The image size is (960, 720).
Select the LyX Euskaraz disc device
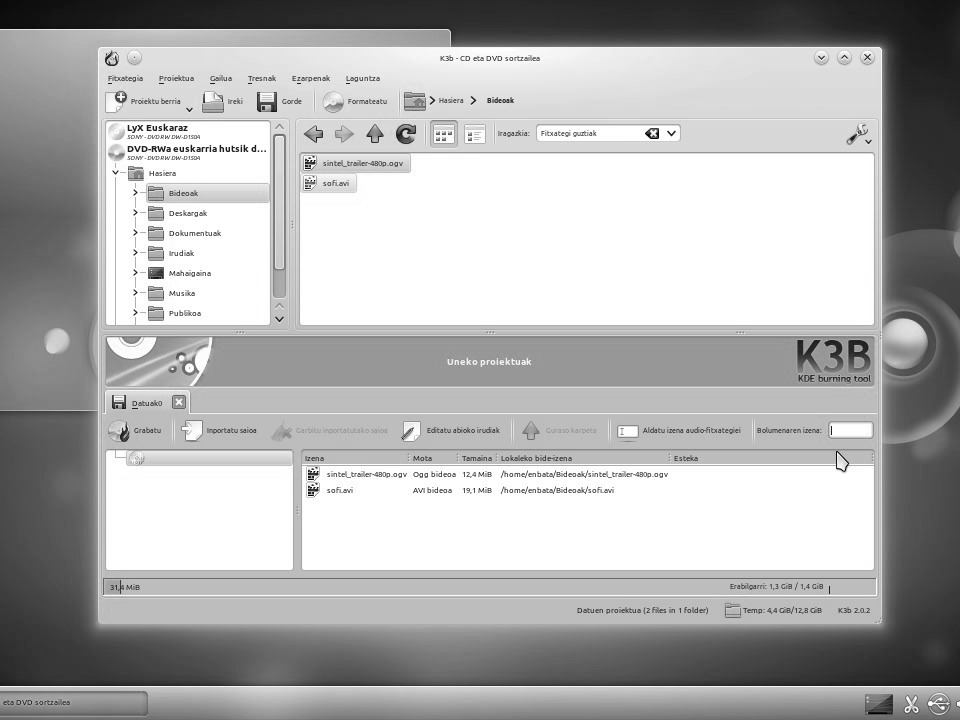click(188, 131)
